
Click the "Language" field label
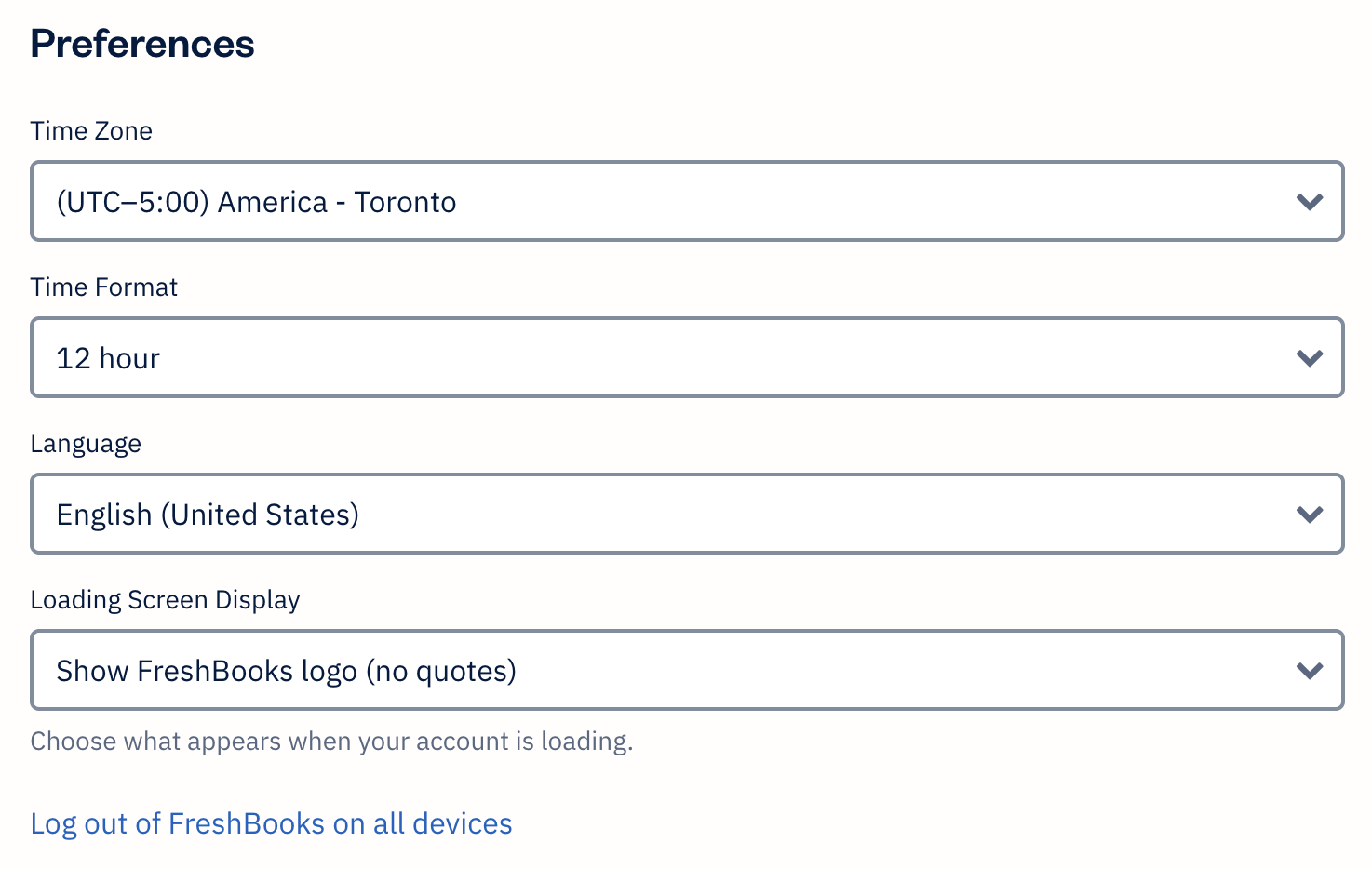(x=86, y=444)
